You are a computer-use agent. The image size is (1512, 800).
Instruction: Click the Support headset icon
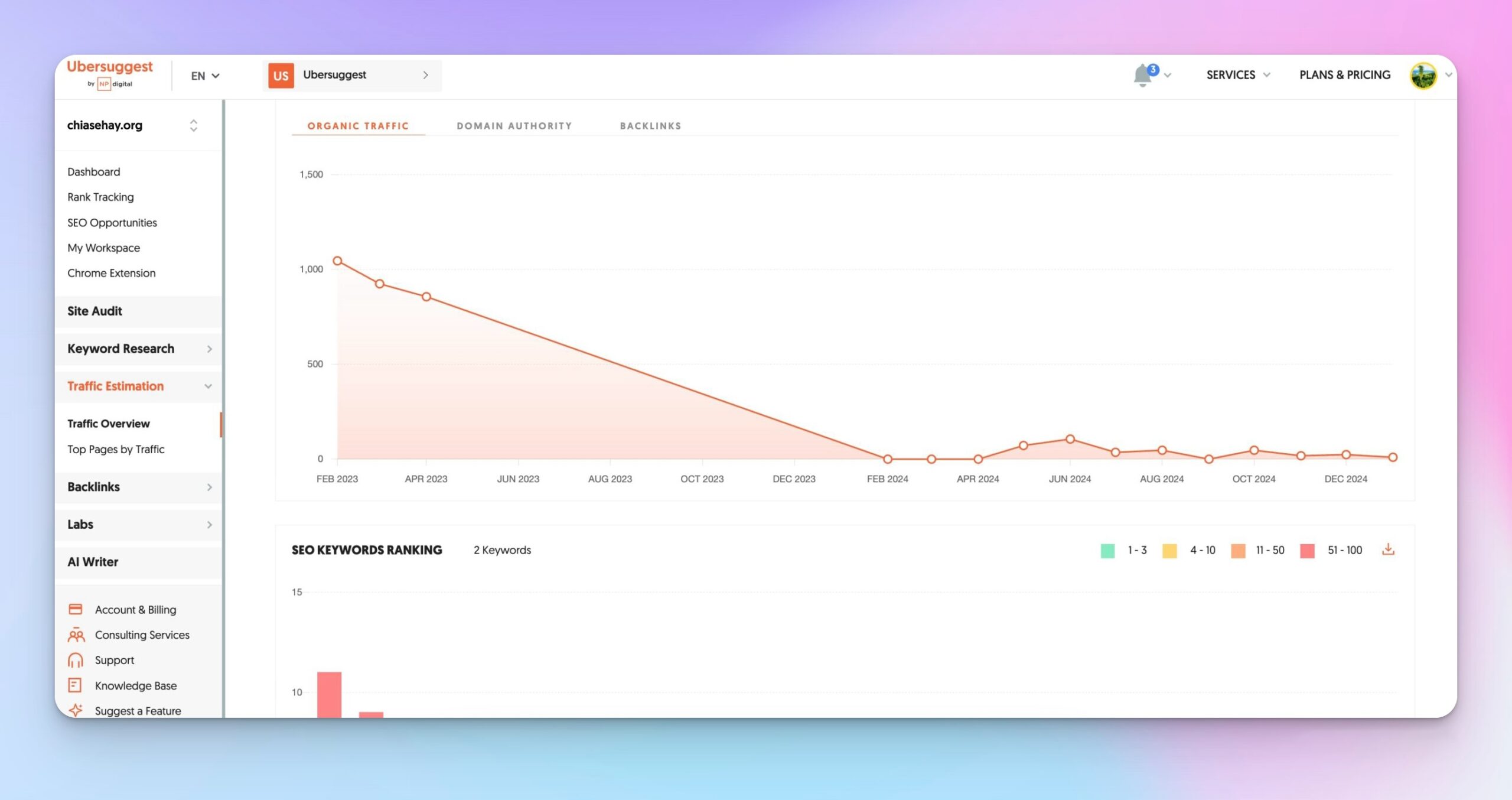tap(75, 660)
